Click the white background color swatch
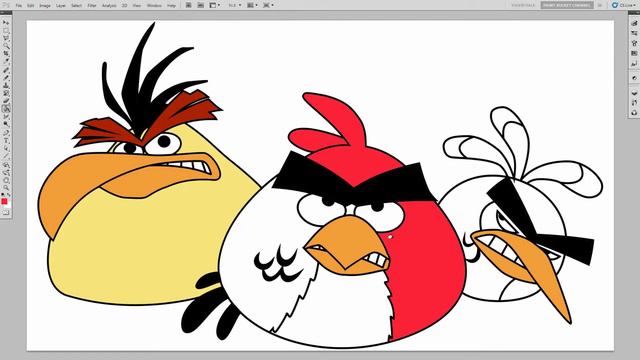The height and width of the screenshot is (360, 640). coord(9,205)
